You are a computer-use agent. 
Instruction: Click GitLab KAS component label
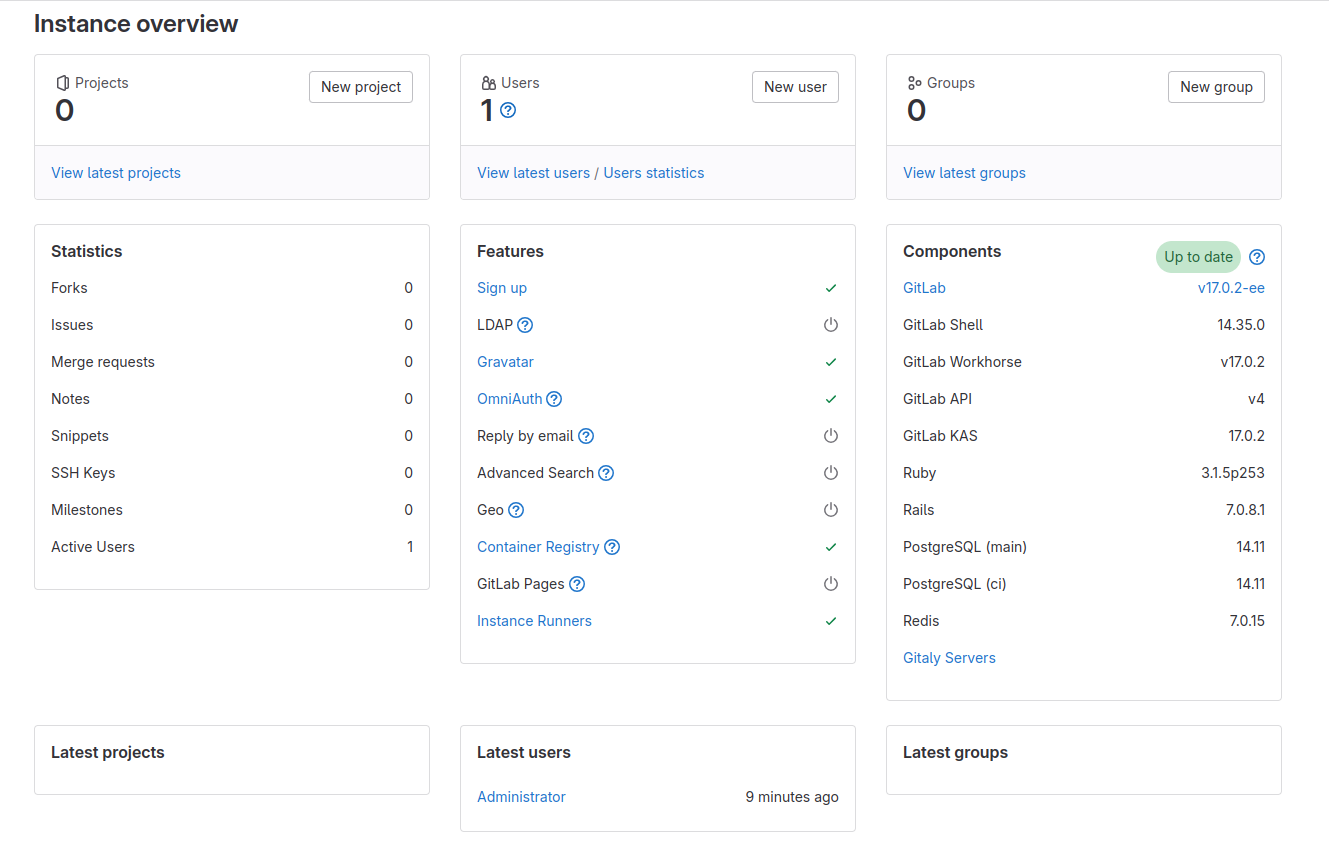click(x=940, y=436)
